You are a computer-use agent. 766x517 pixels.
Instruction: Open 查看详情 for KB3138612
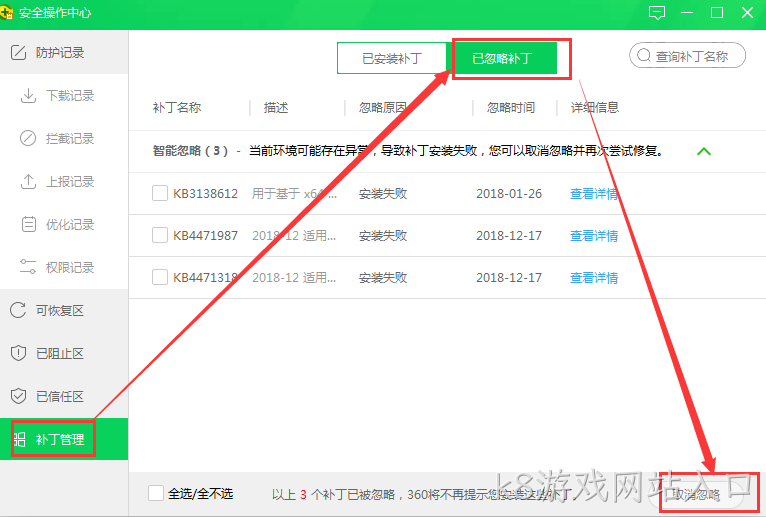tap(594, 194)
